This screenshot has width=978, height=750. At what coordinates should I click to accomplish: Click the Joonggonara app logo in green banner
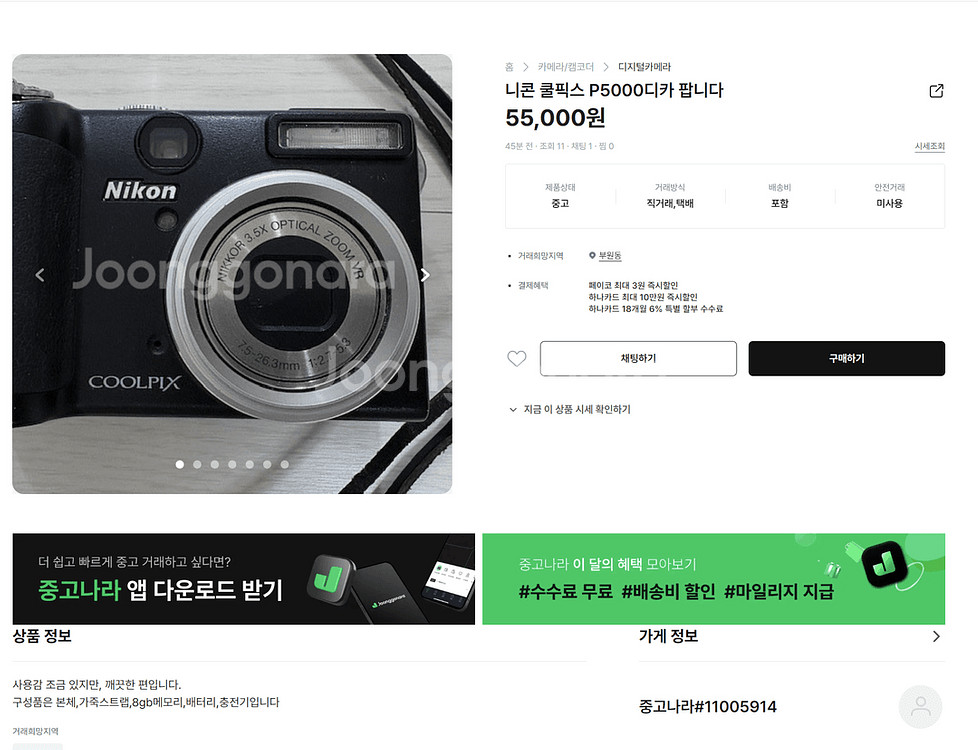coord(884,564)
